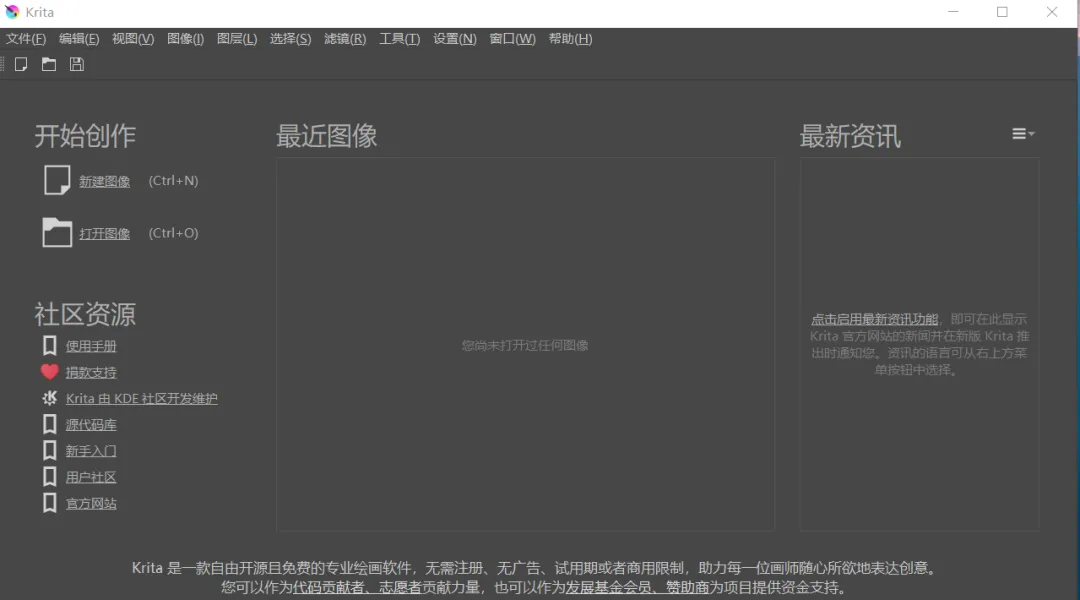Click the 开始创作 heading
The image size is (1080, 600).
tap(85, 136)
